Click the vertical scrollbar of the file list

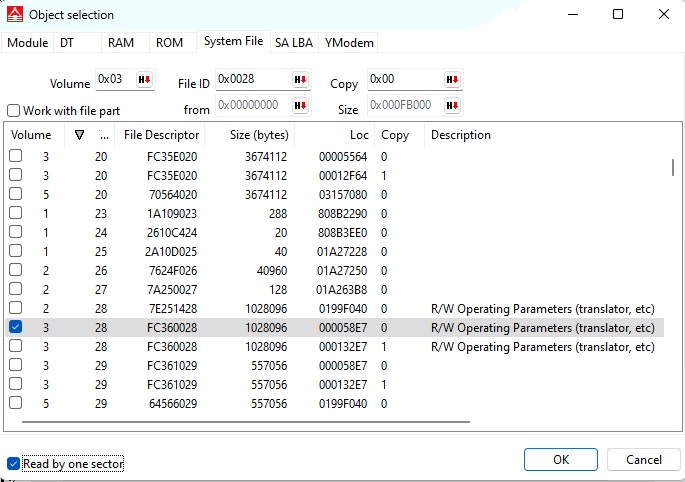(673, 168)
